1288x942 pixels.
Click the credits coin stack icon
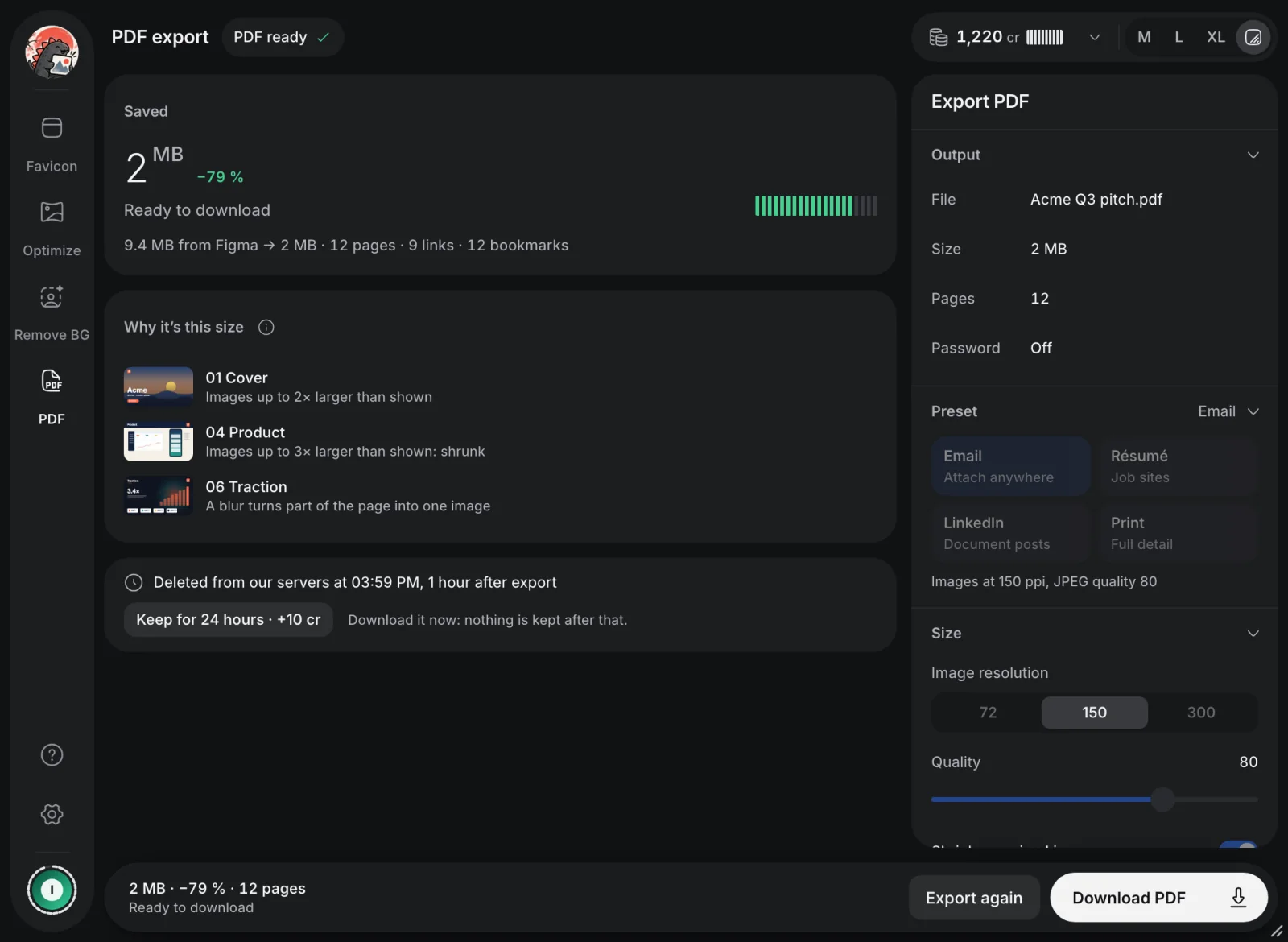click(939, 37)
